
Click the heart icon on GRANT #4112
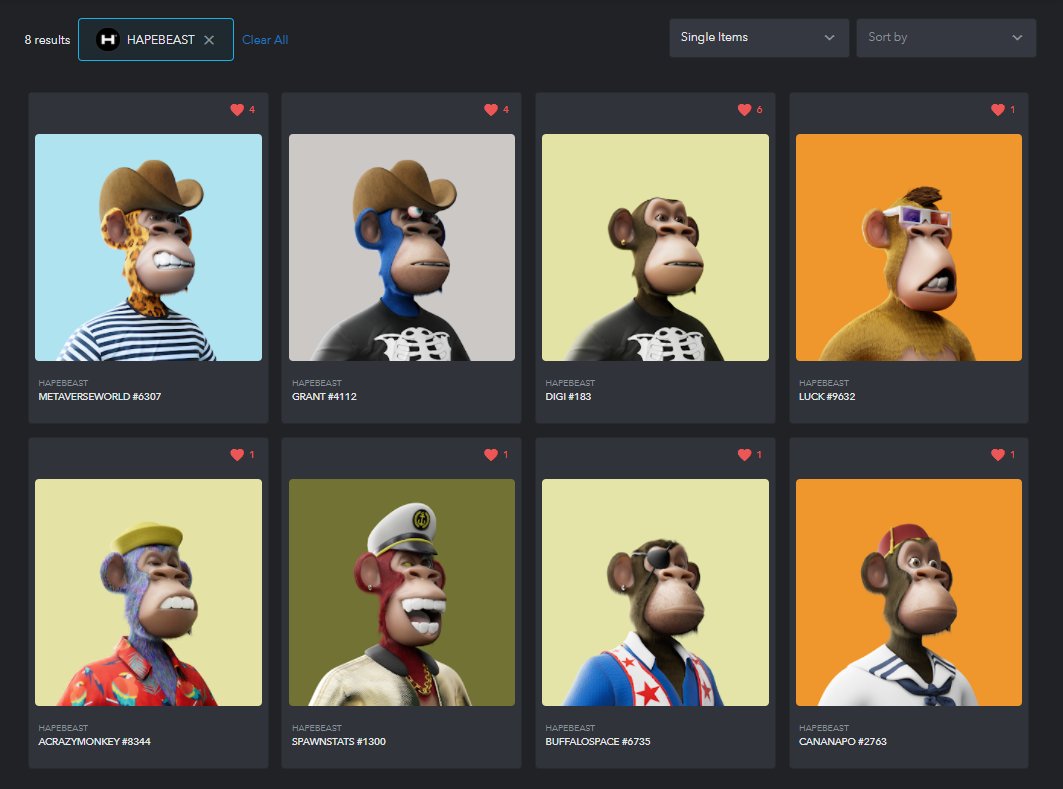click(x=491, y=110)
